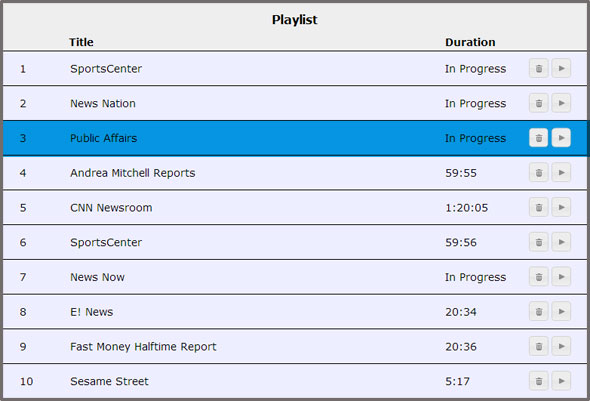Delete News Nation from the playlist

538,103
